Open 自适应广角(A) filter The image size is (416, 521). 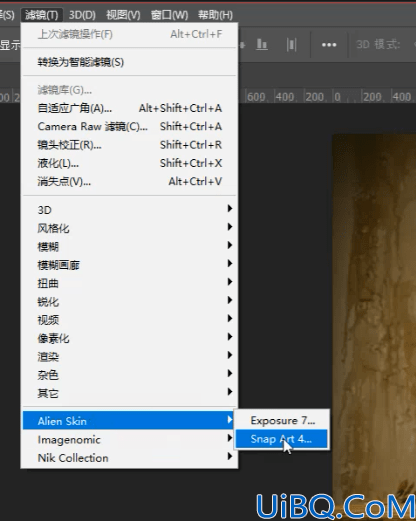click(x=129, y=108)
